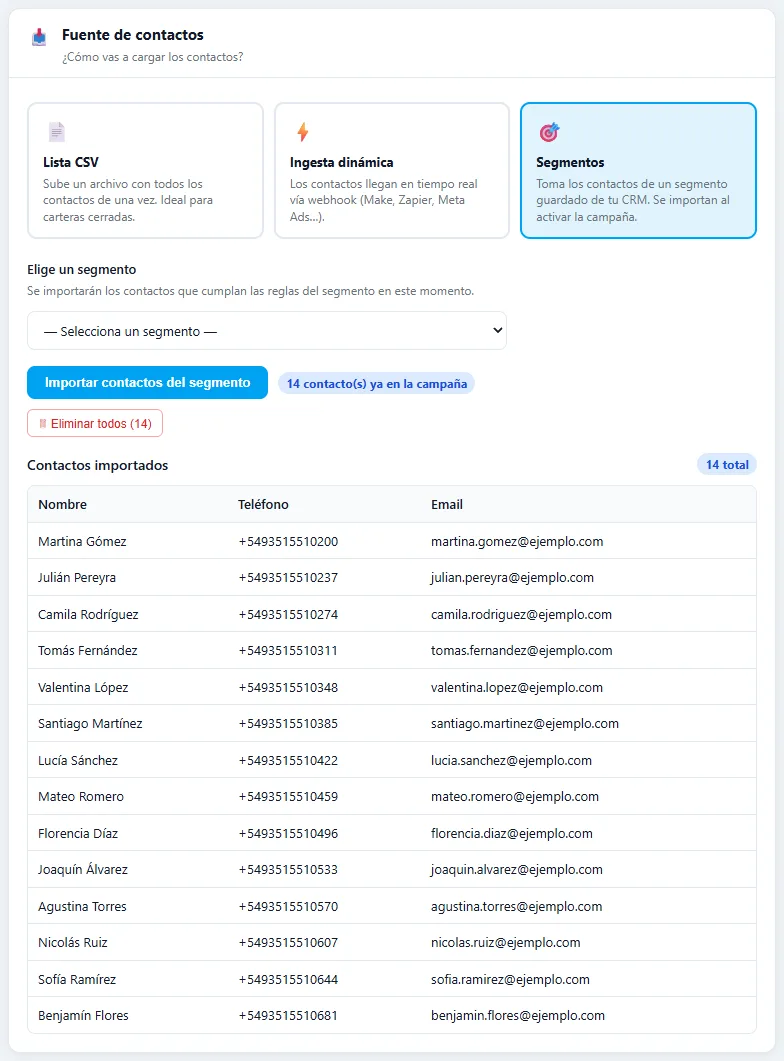Click phone number +5493515510607
Image resolution: width=784 pixels, height=1061 pixels.
tap(288, 943)
